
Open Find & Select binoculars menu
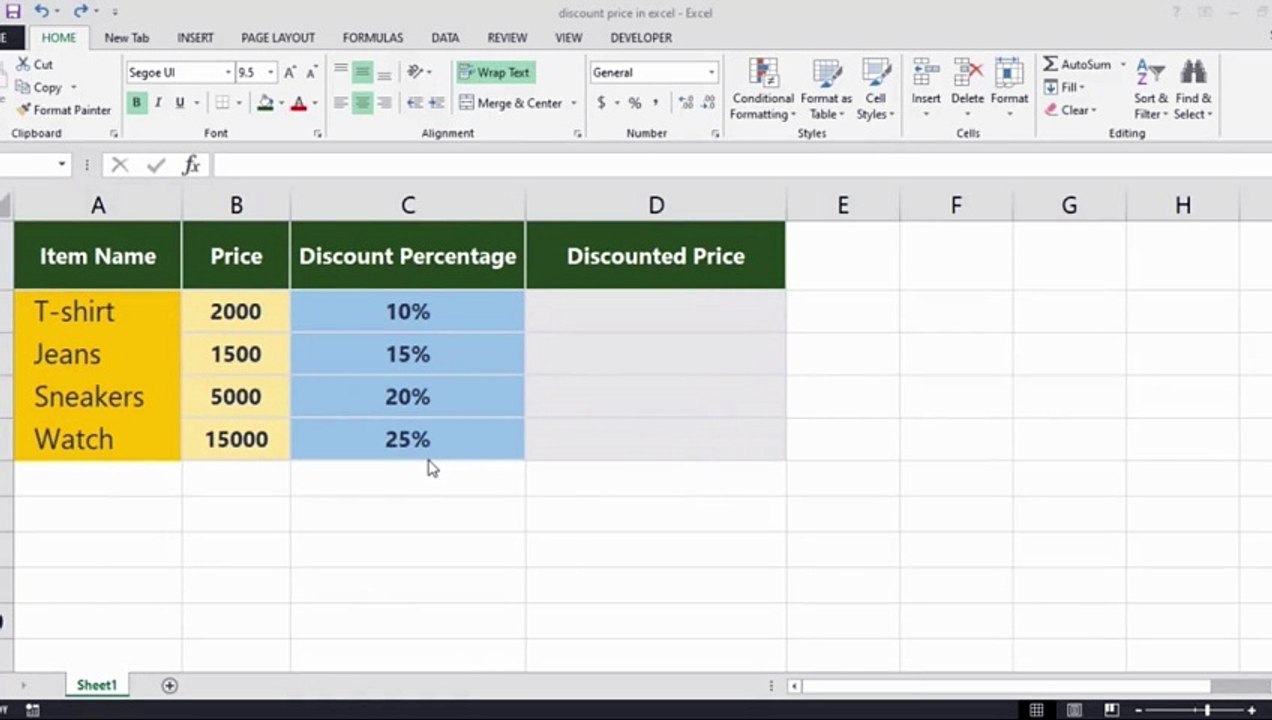point(1193,88)
